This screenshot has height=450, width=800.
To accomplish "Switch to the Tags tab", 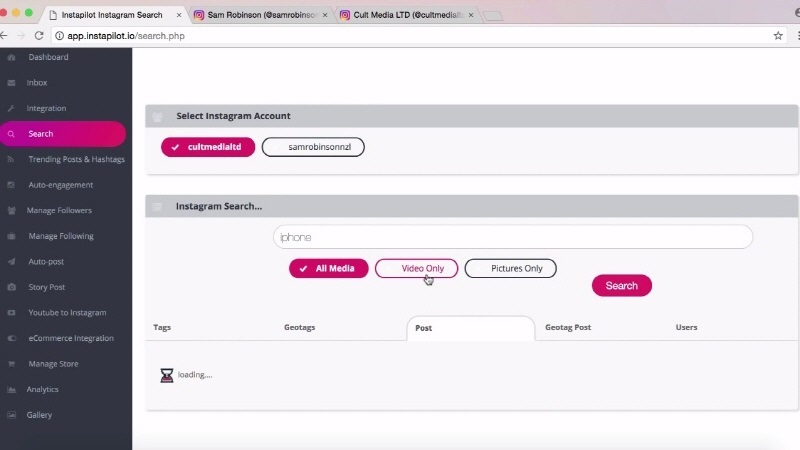I will 162,328.
